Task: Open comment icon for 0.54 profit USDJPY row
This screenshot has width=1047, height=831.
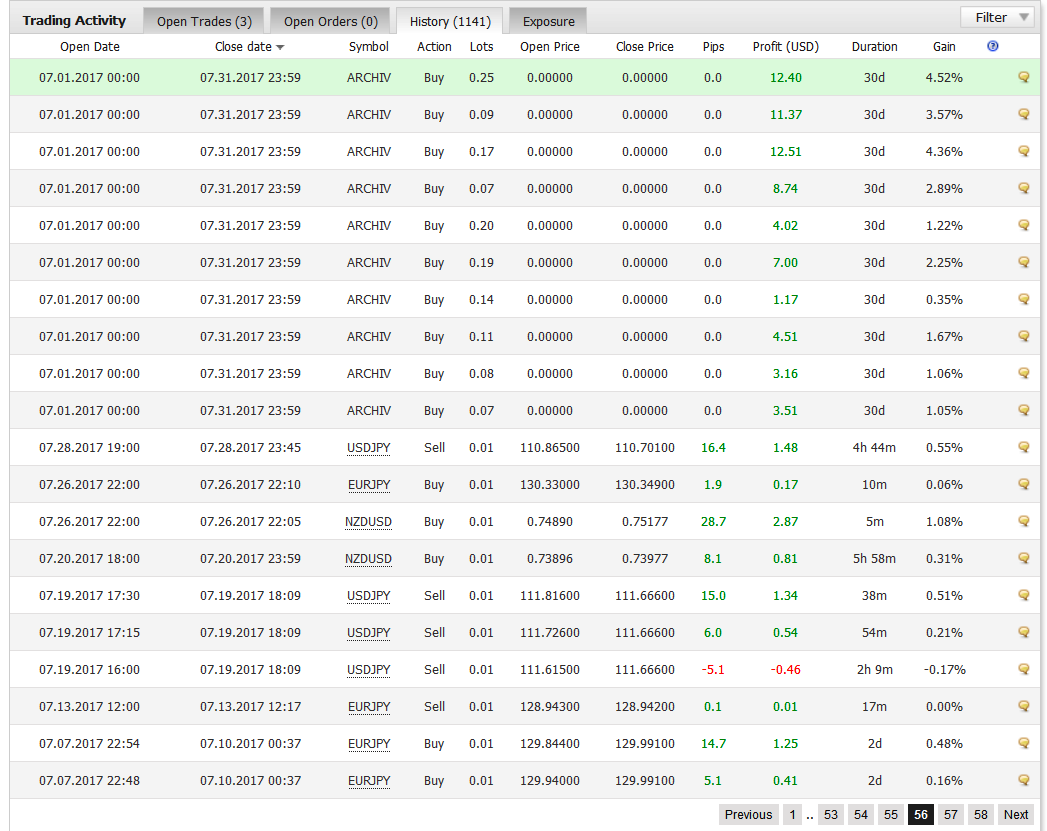Action: pyautogui.click(x=1023, y=632)
